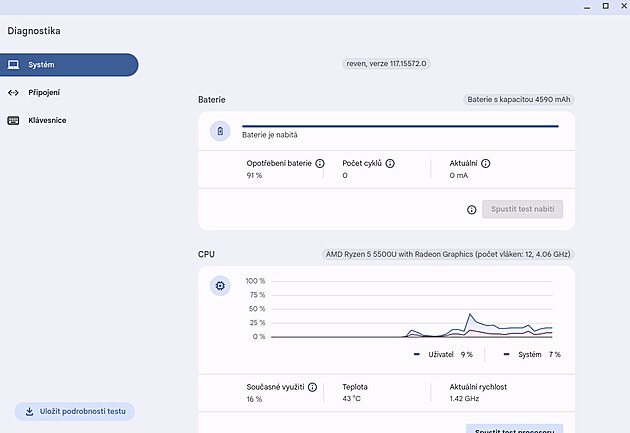Click the battery icon in the Baterie card
The width and height of the screenshot is (630, 433).
221,131
